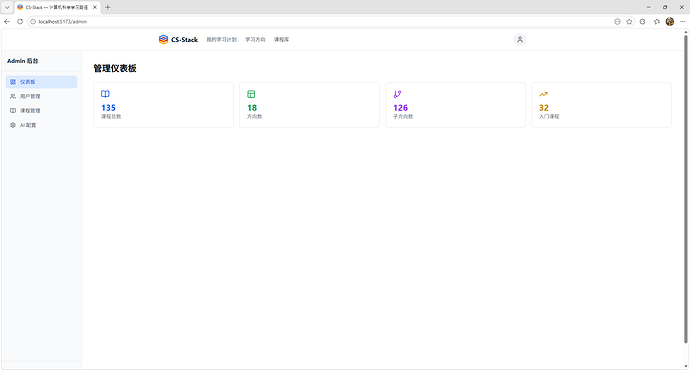Select the CS-Stack browser tab
690x370 pixels.
[57, 7]
